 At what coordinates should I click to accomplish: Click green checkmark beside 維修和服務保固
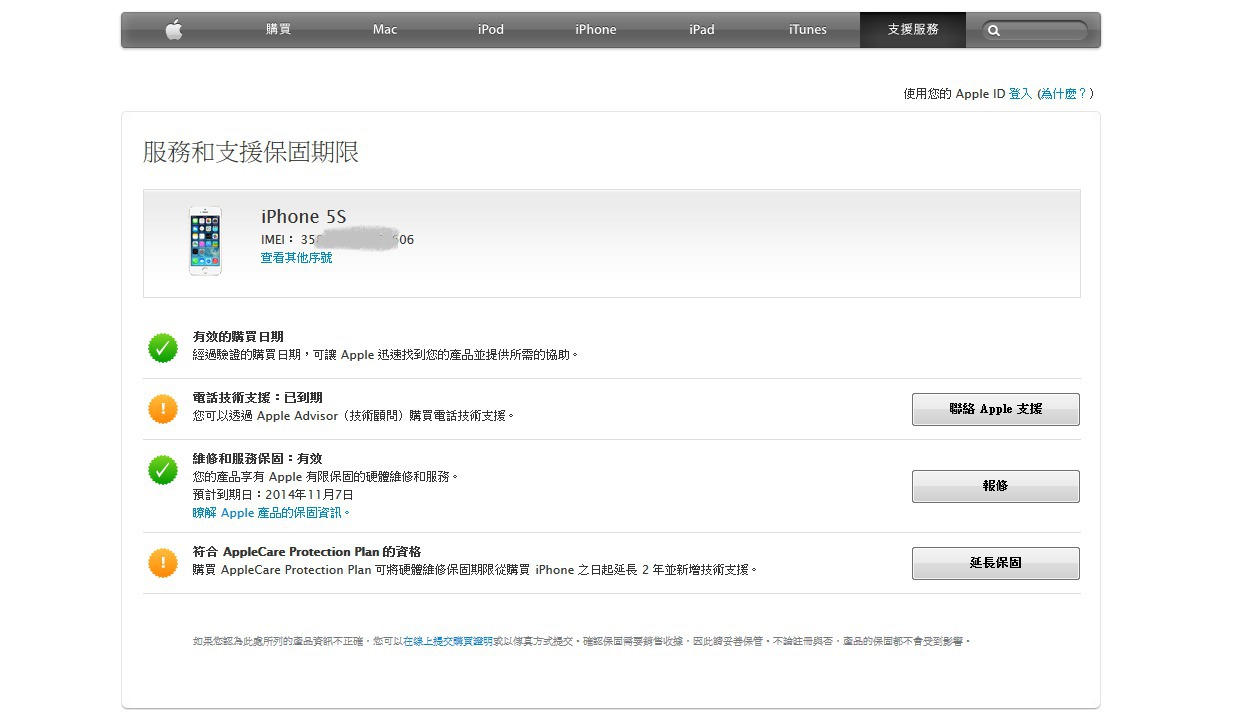(x=163, y=469)
